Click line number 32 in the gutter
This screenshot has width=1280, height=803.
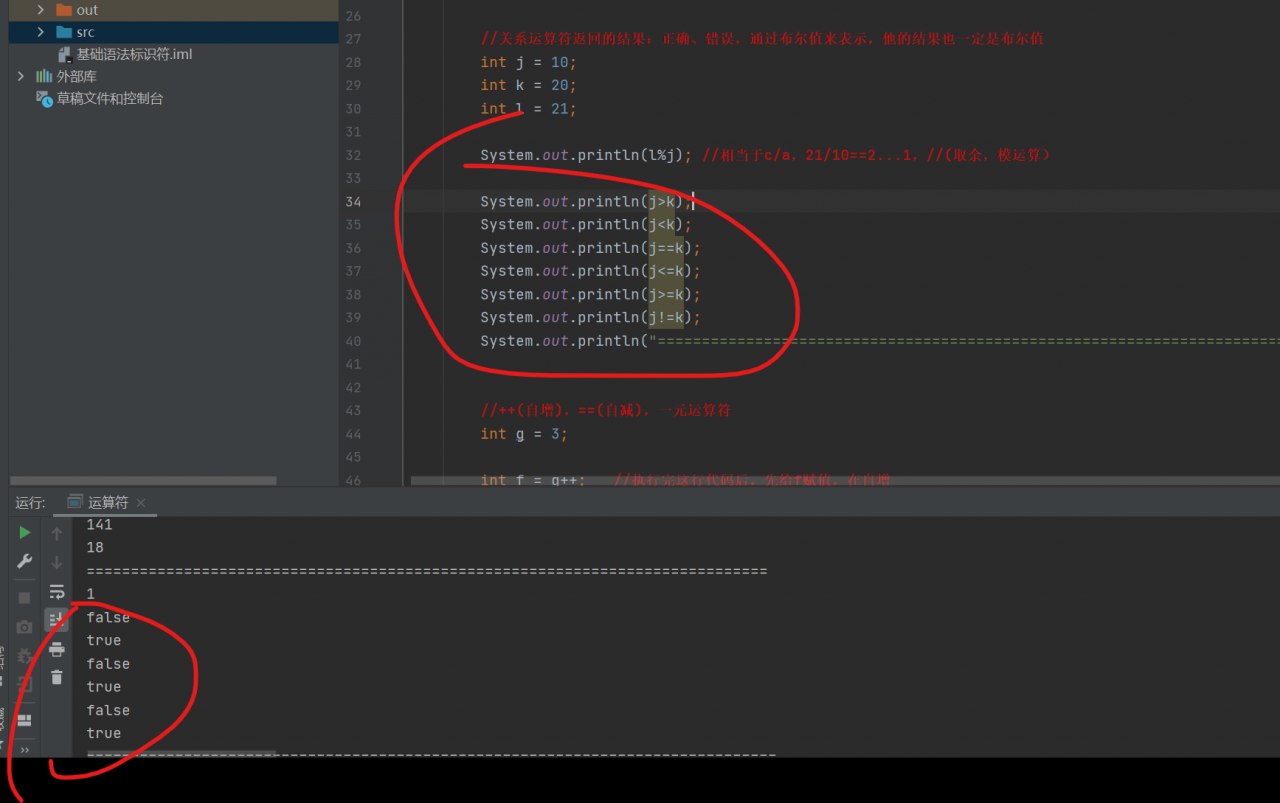point(353,155)
